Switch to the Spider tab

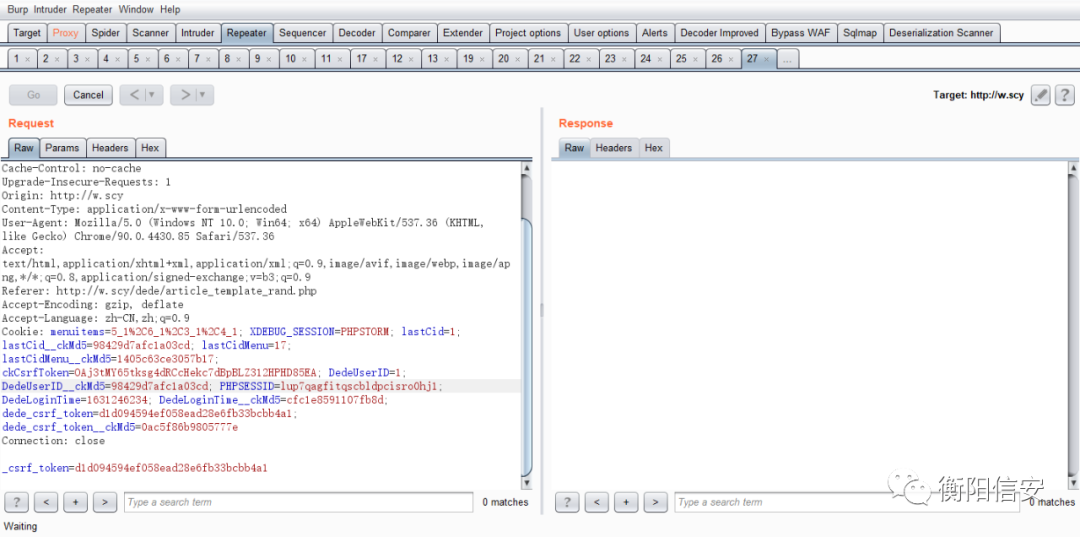105,33
